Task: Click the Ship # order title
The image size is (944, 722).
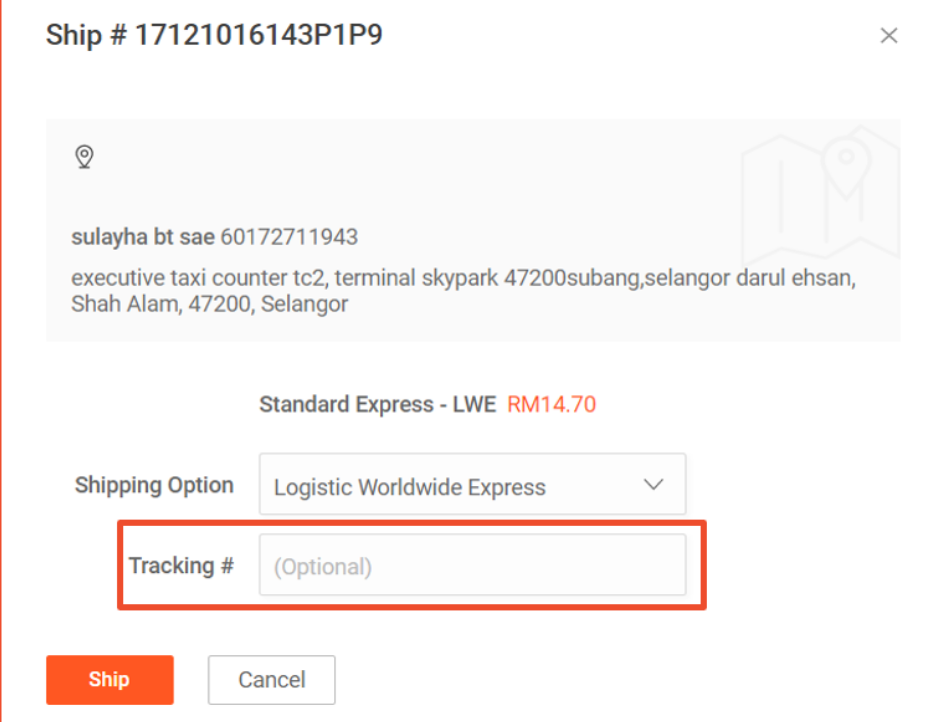Action: [x=214, y=35]
